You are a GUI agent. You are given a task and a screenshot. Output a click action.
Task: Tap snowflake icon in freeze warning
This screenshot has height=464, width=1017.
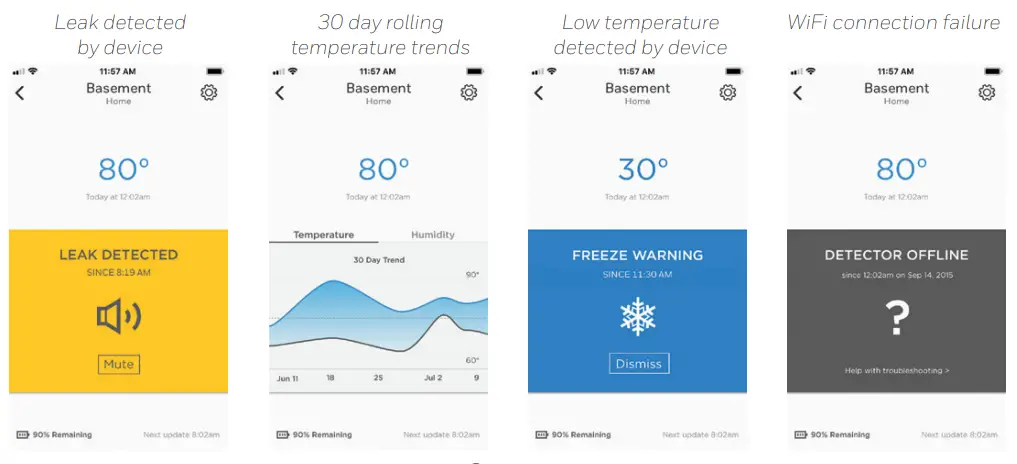coord(637,317)
